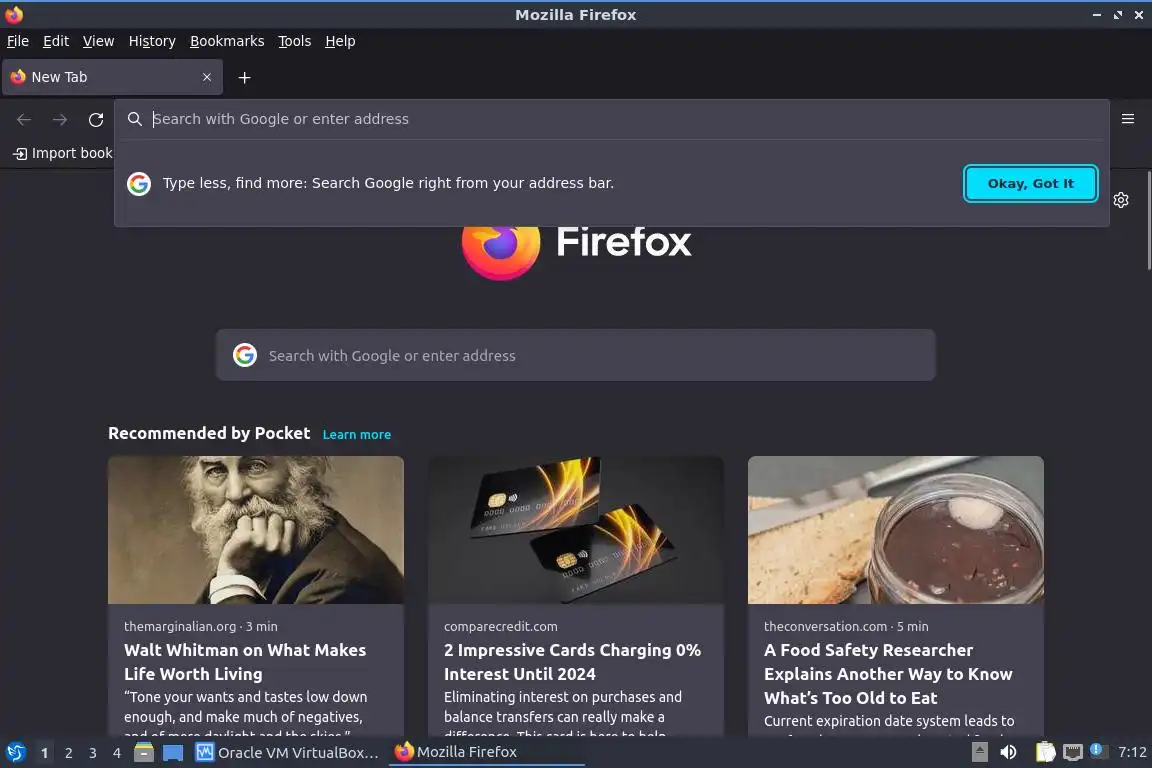This screenshot has width=1152, height=768.
Task: Follow the Pocket Learn more link
Action: pyautogui.click(x=356, y=434)
